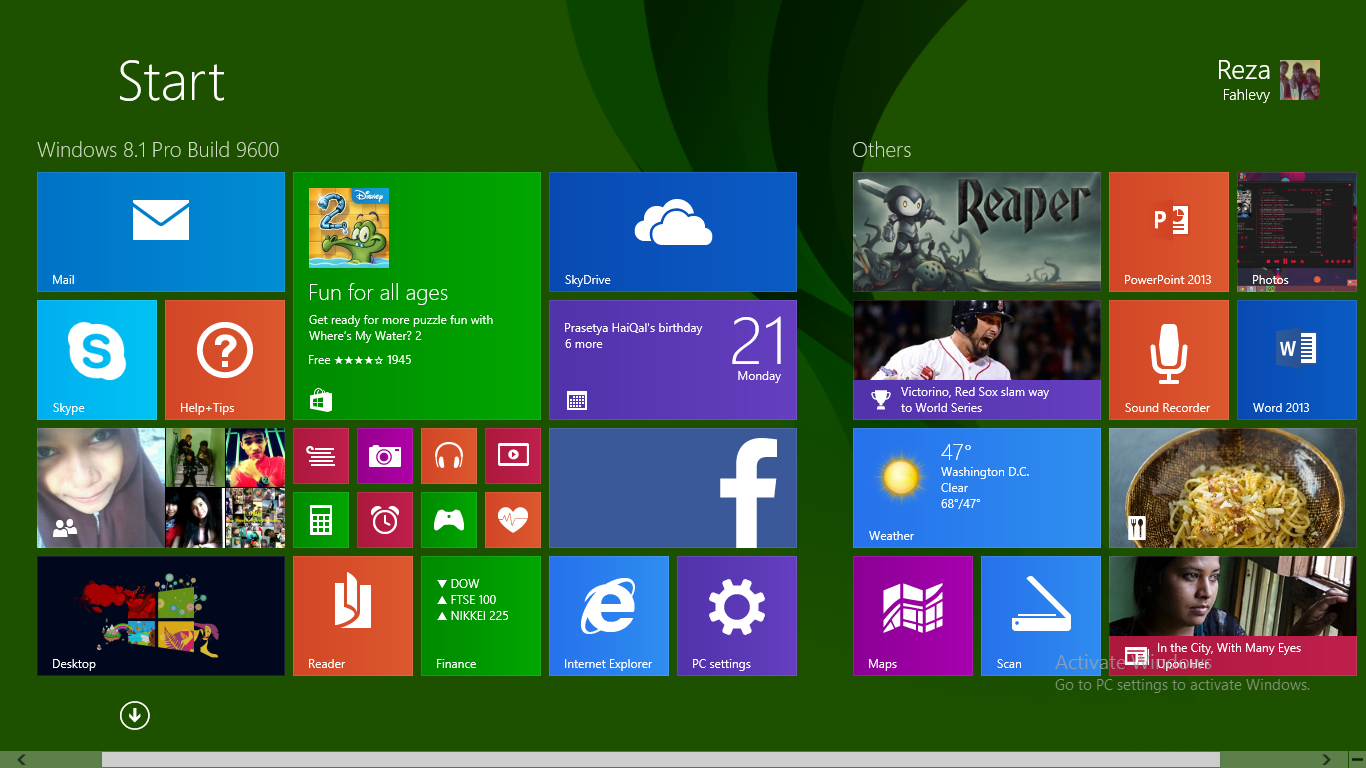Image resolution: width=1366 pixels, height=768 pixels.
Task: Open the Facebook tile
Action: [x=672, y=488]
